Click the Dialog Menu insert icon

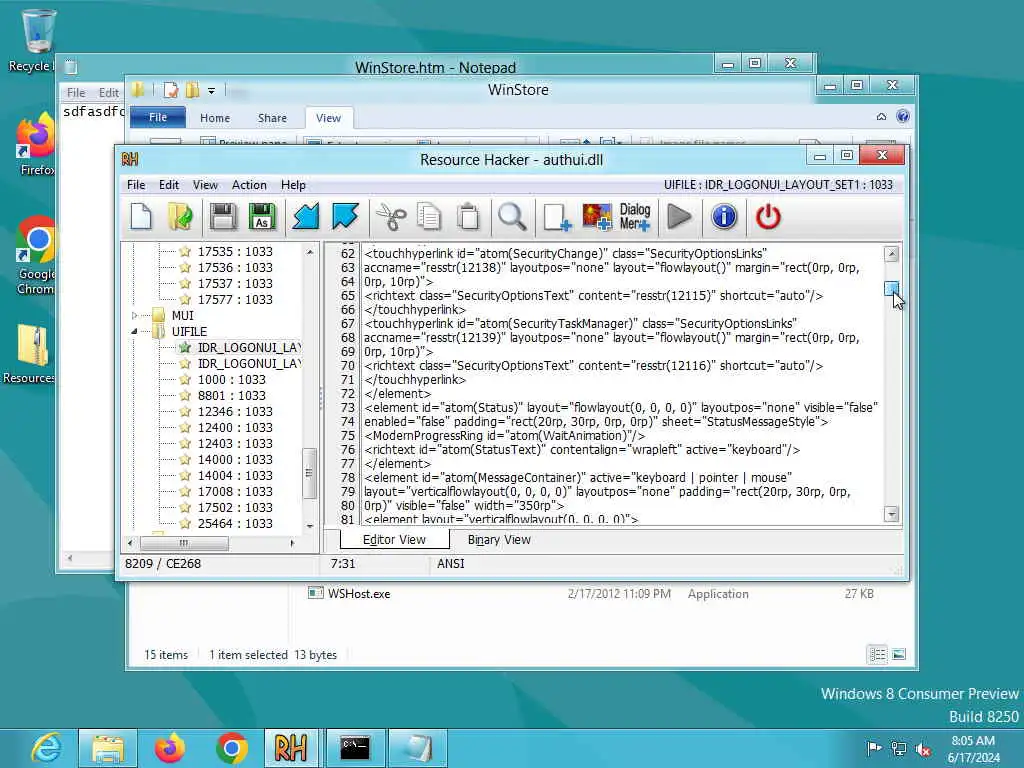click(x=635, y=217)
